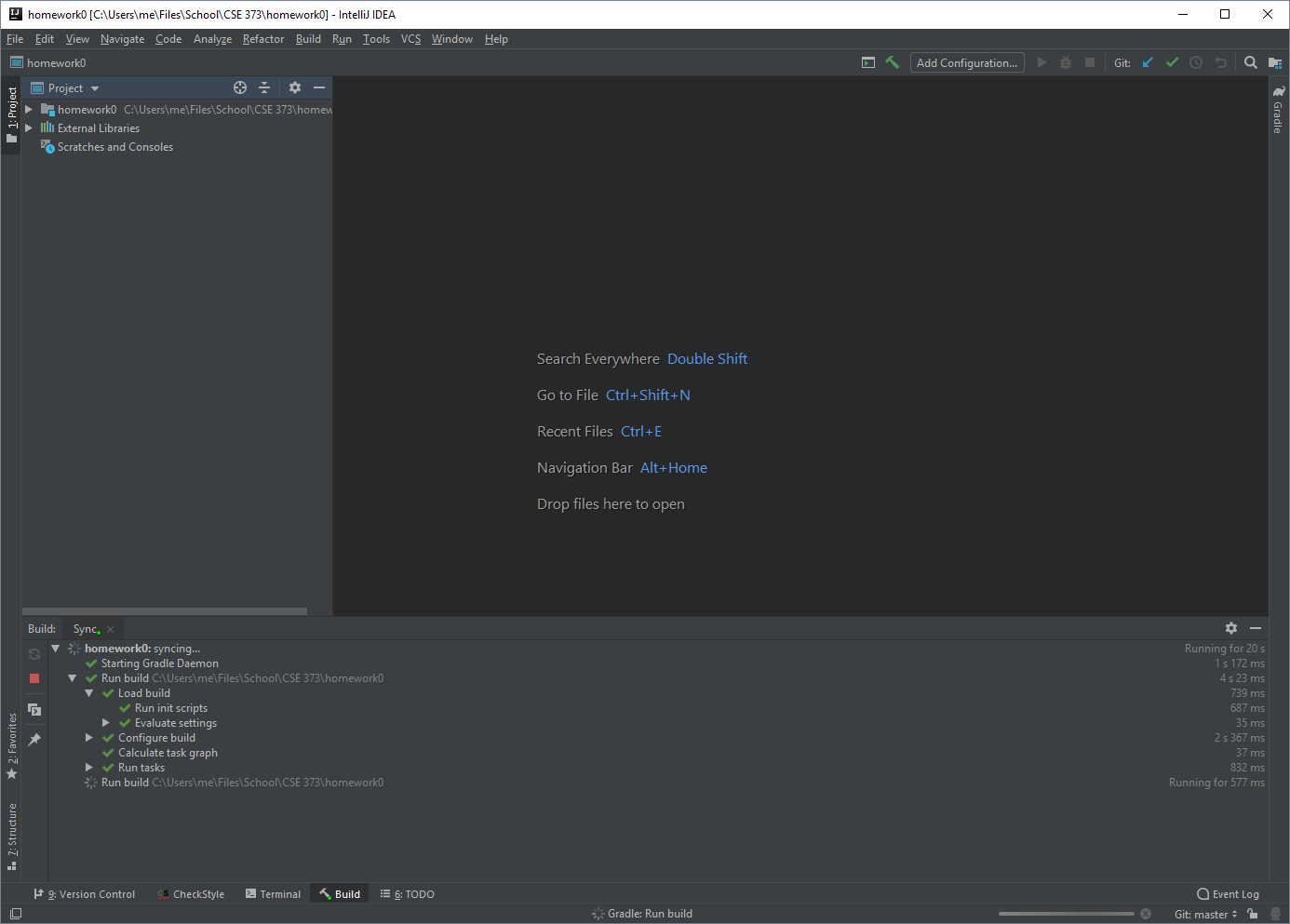Select Scratches and Consoles in the Project panel
Image resolution: width=1290 pixels, height=924 pixels.
click(114, 146)
